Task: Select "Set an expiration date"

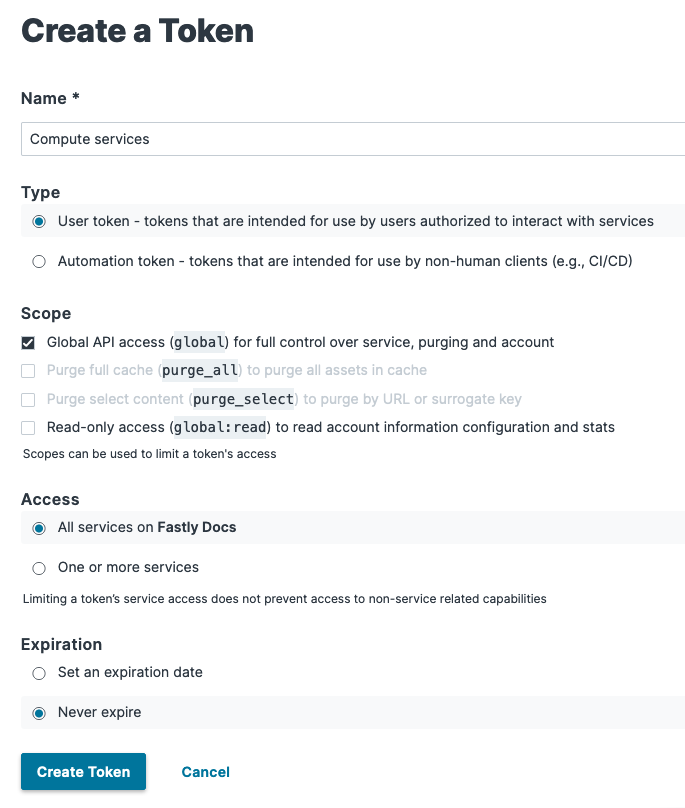Action: (x=38, y=673)
